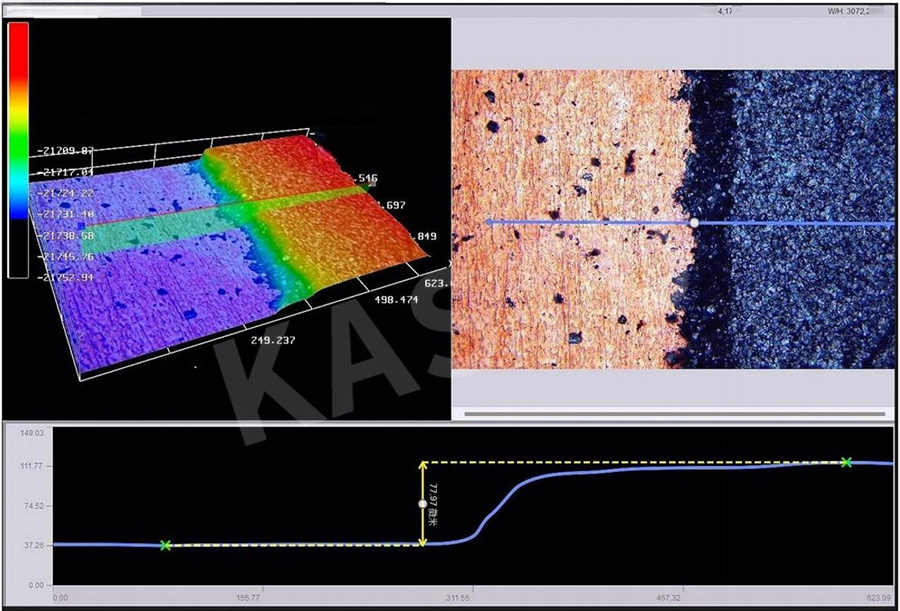
Task: Select left endpoint of blue scan line
Action: coord(488,222)
